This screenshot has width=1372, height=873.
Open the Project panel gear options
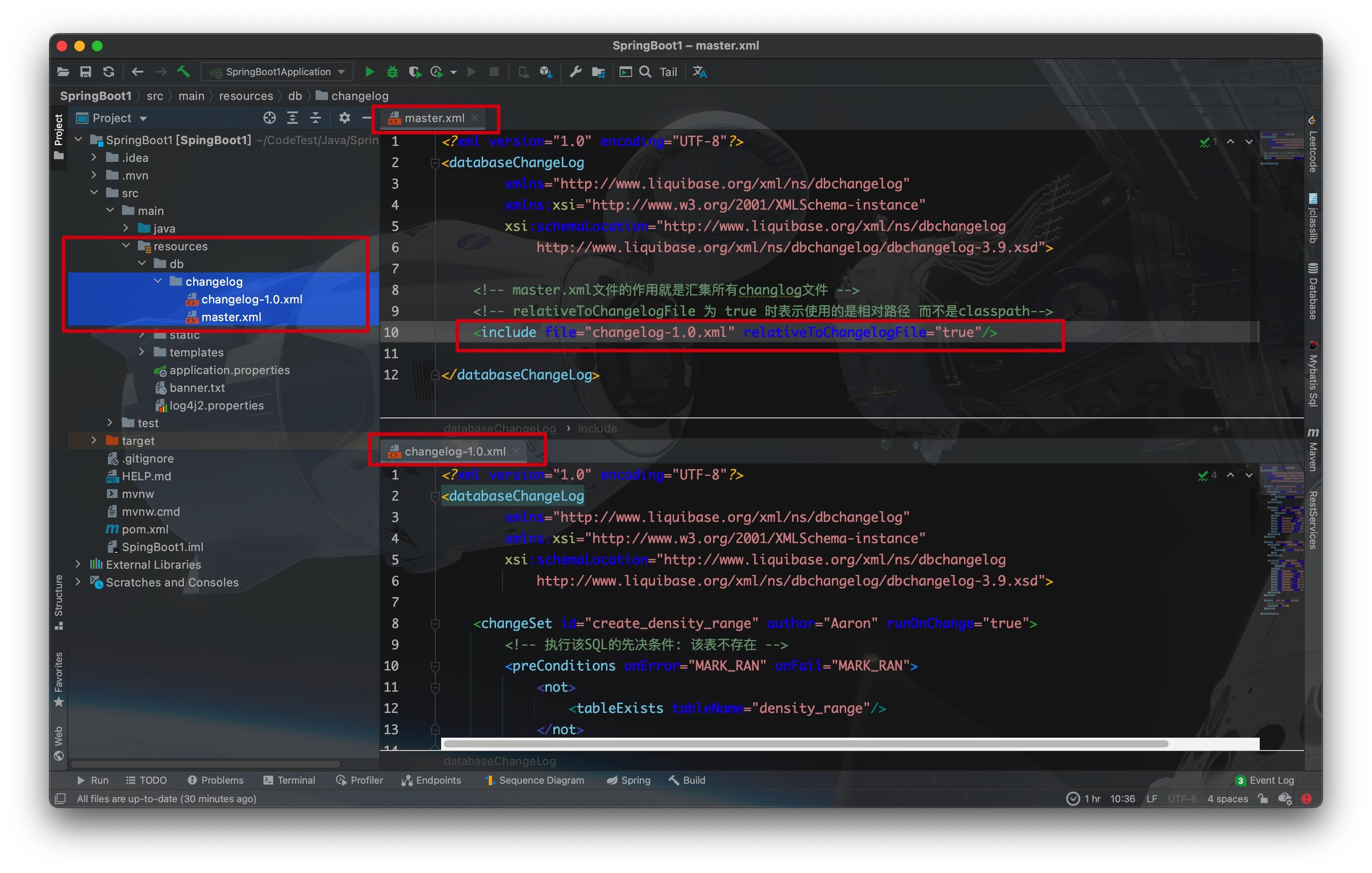(344, 118)
